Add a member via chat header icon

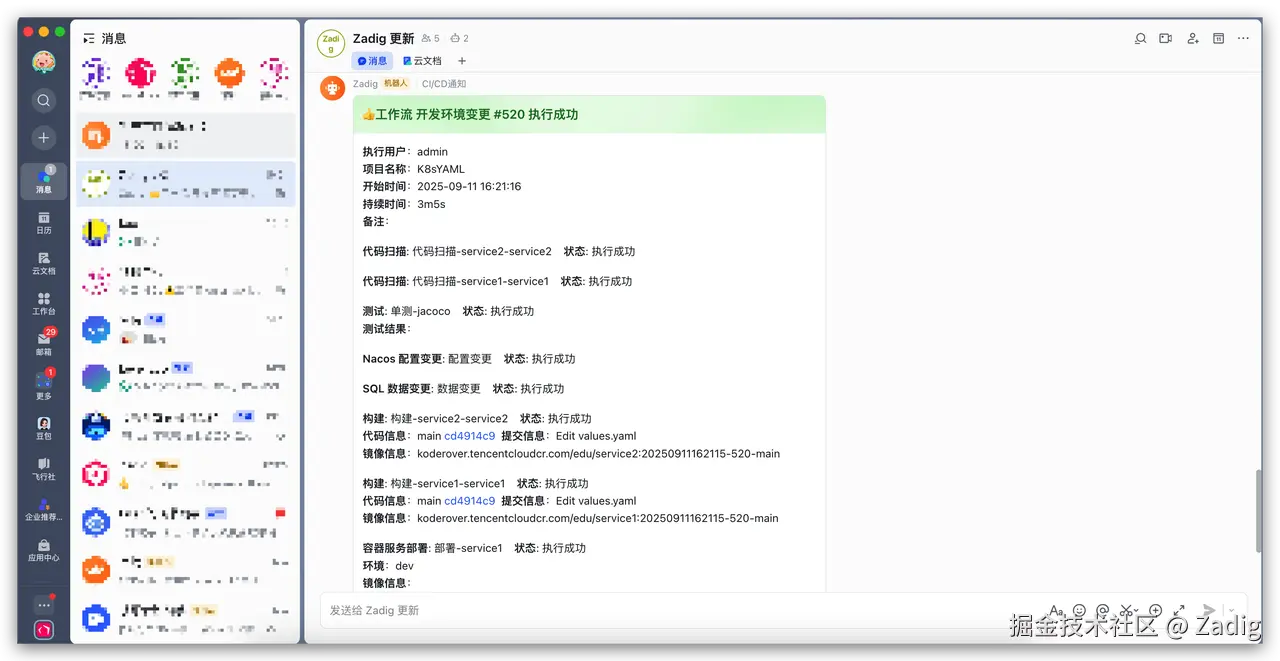(x=1192, y=39)
